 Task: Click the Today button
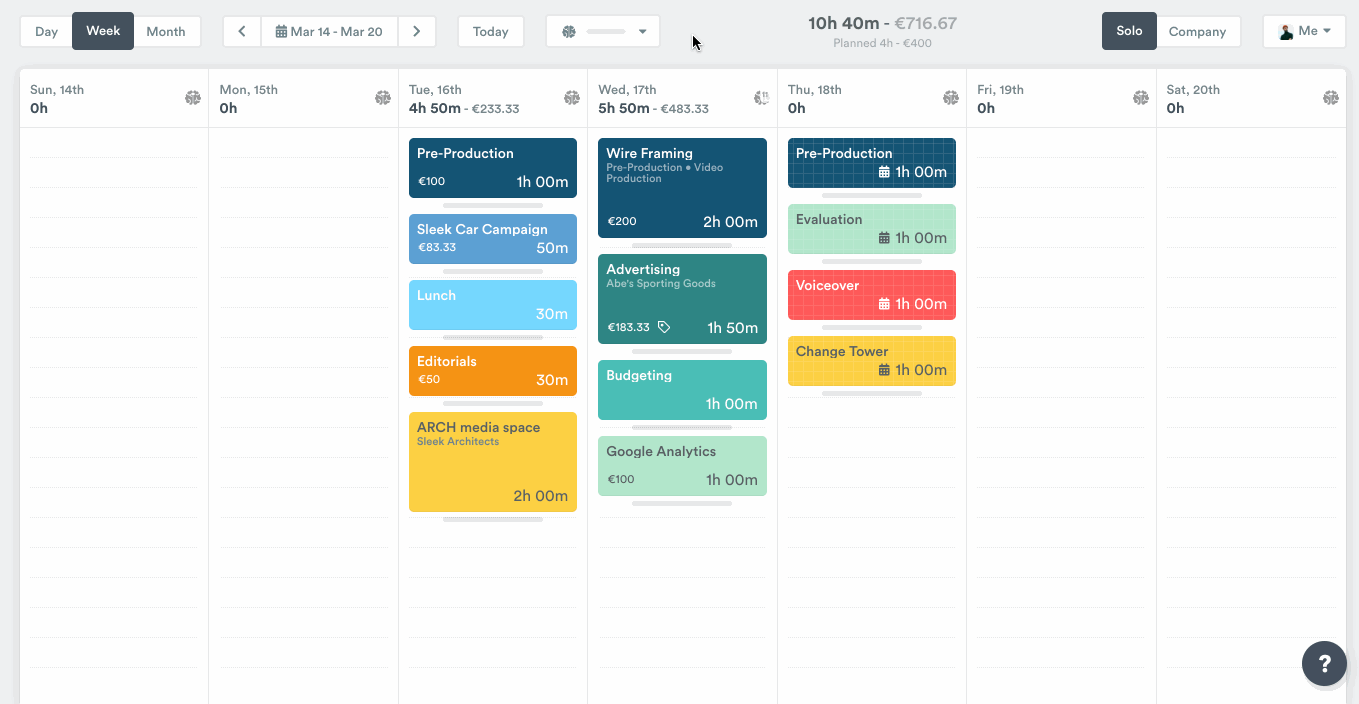(491, 31)
